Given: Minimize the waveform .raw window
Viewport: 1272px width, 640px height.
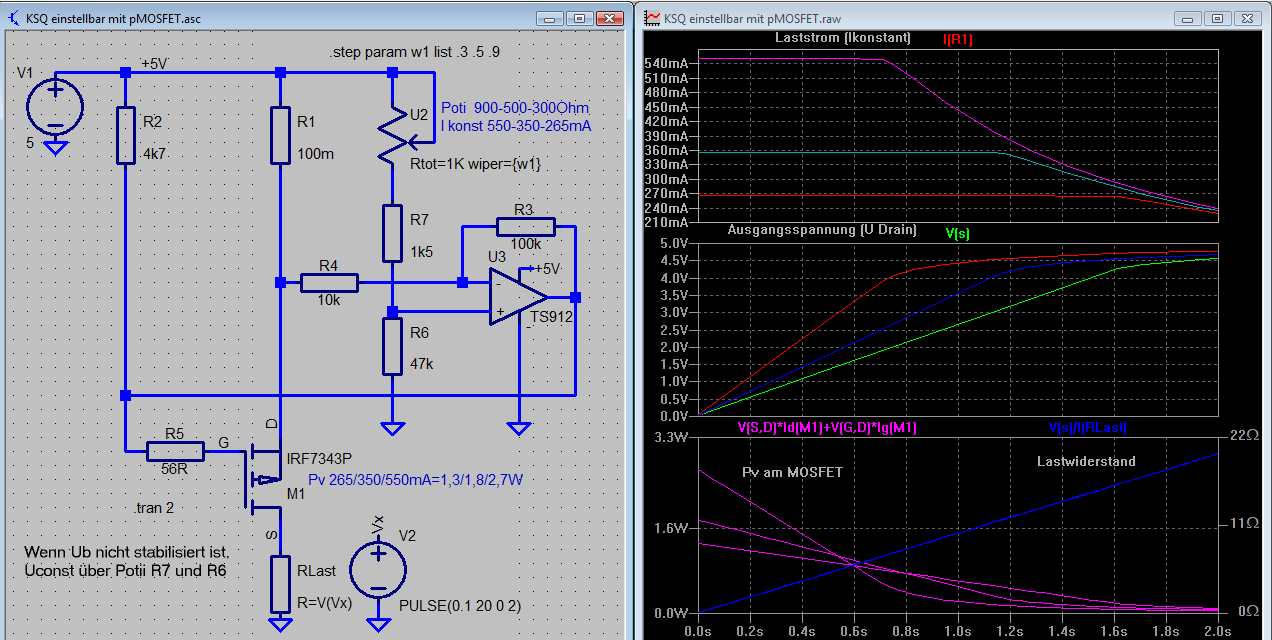Looking at the screenshot, I should [1185, 18].
